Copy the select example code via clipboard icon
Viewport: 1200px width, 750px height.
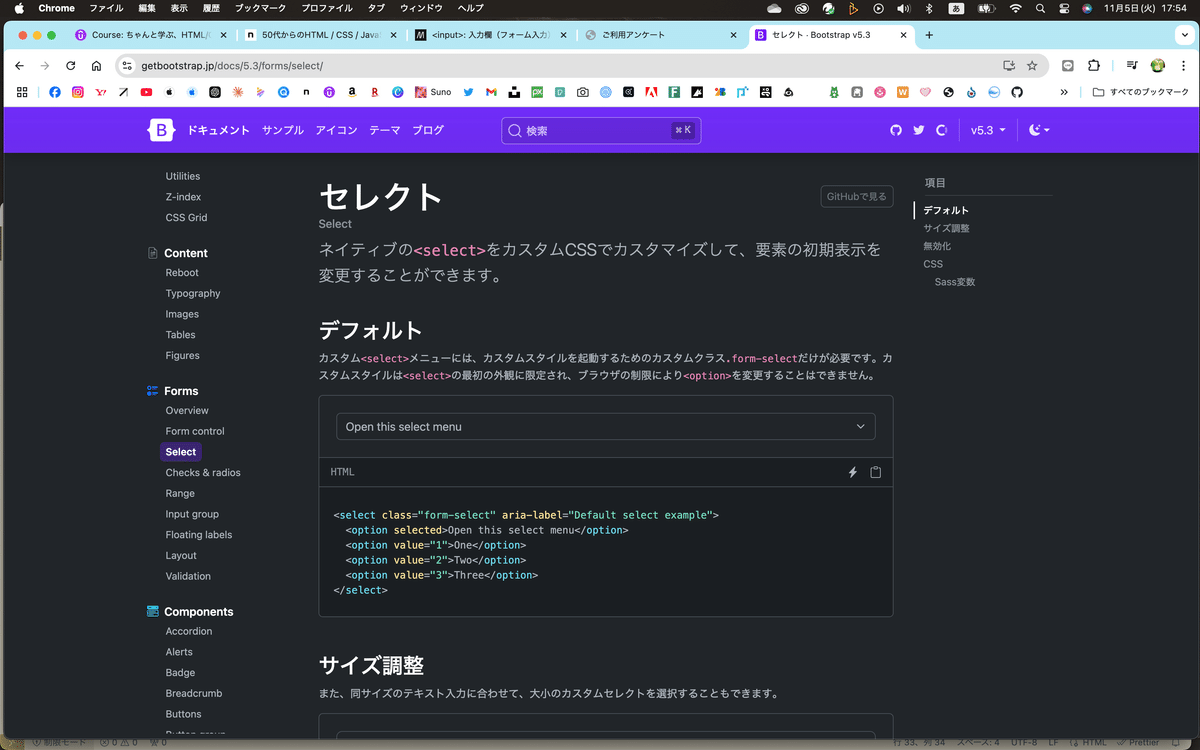[x=875, y=471]
